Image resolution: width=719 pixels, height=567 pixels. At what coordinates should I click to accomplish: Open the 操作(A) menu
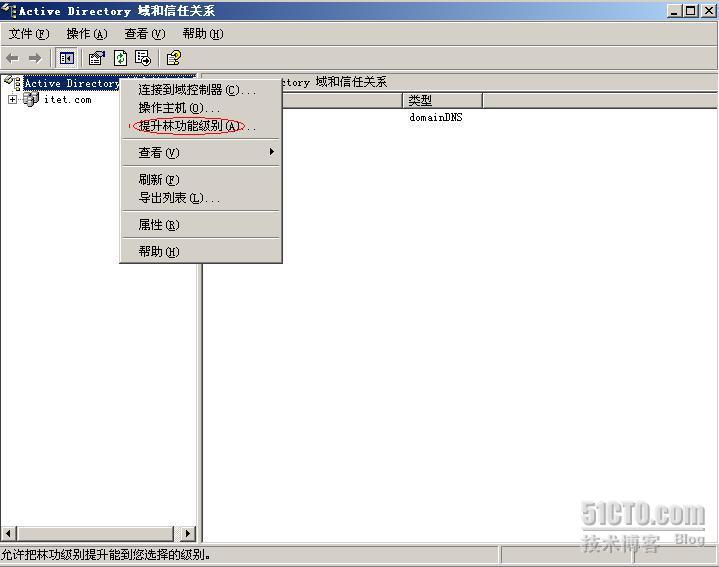point(87,34)
